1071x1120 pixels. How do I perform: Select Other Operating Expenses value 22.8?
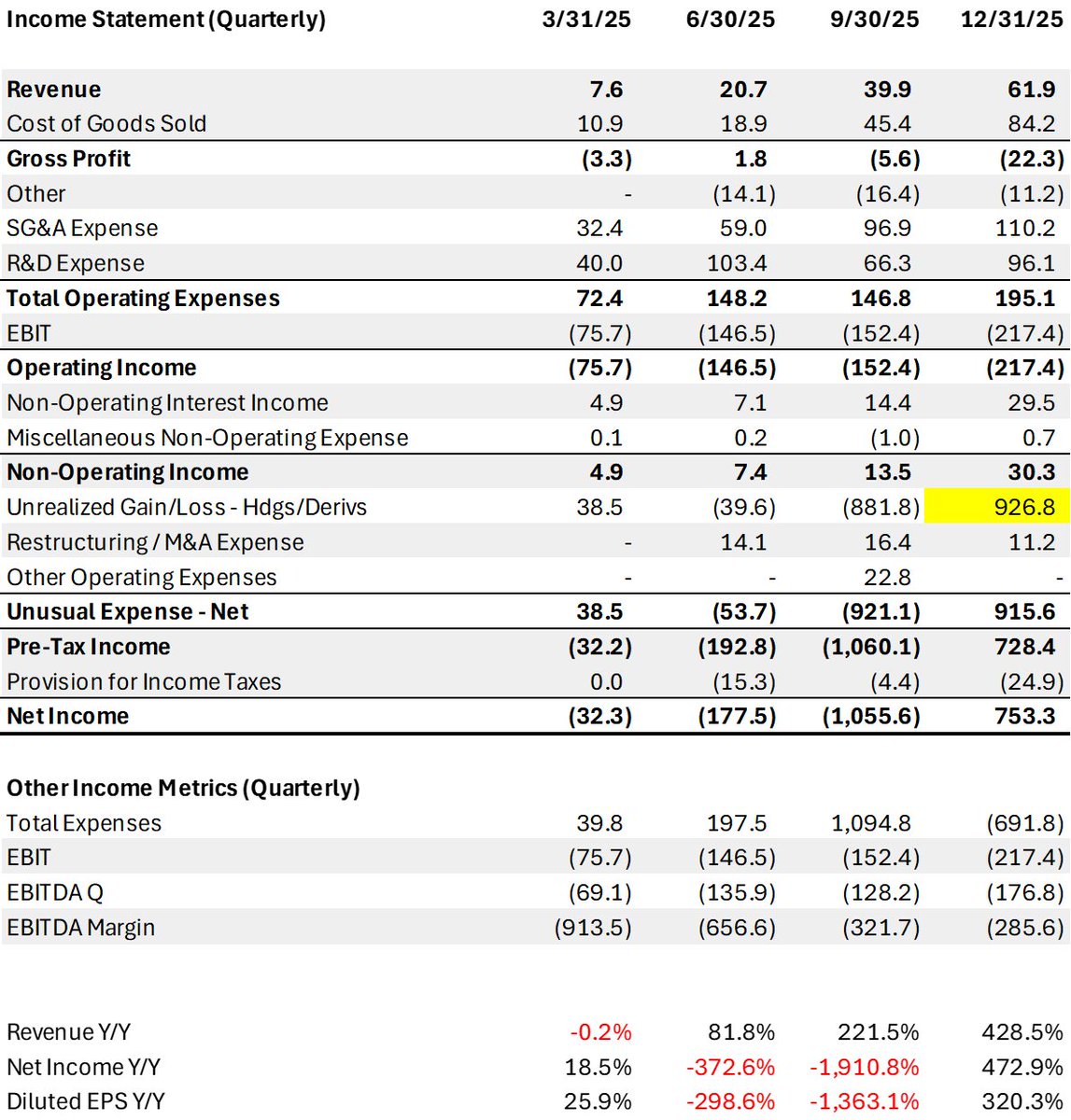click(888, 578)
